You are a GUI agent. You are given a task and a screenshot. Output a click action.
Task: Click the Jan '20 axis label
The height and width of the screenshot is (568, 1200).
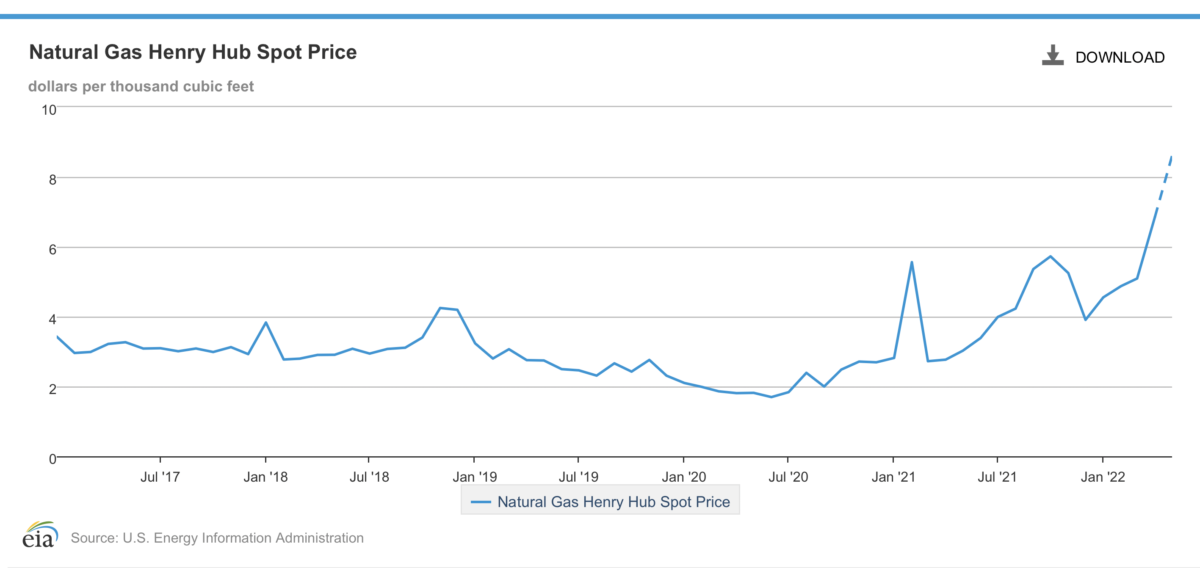[x=685, y=477]
